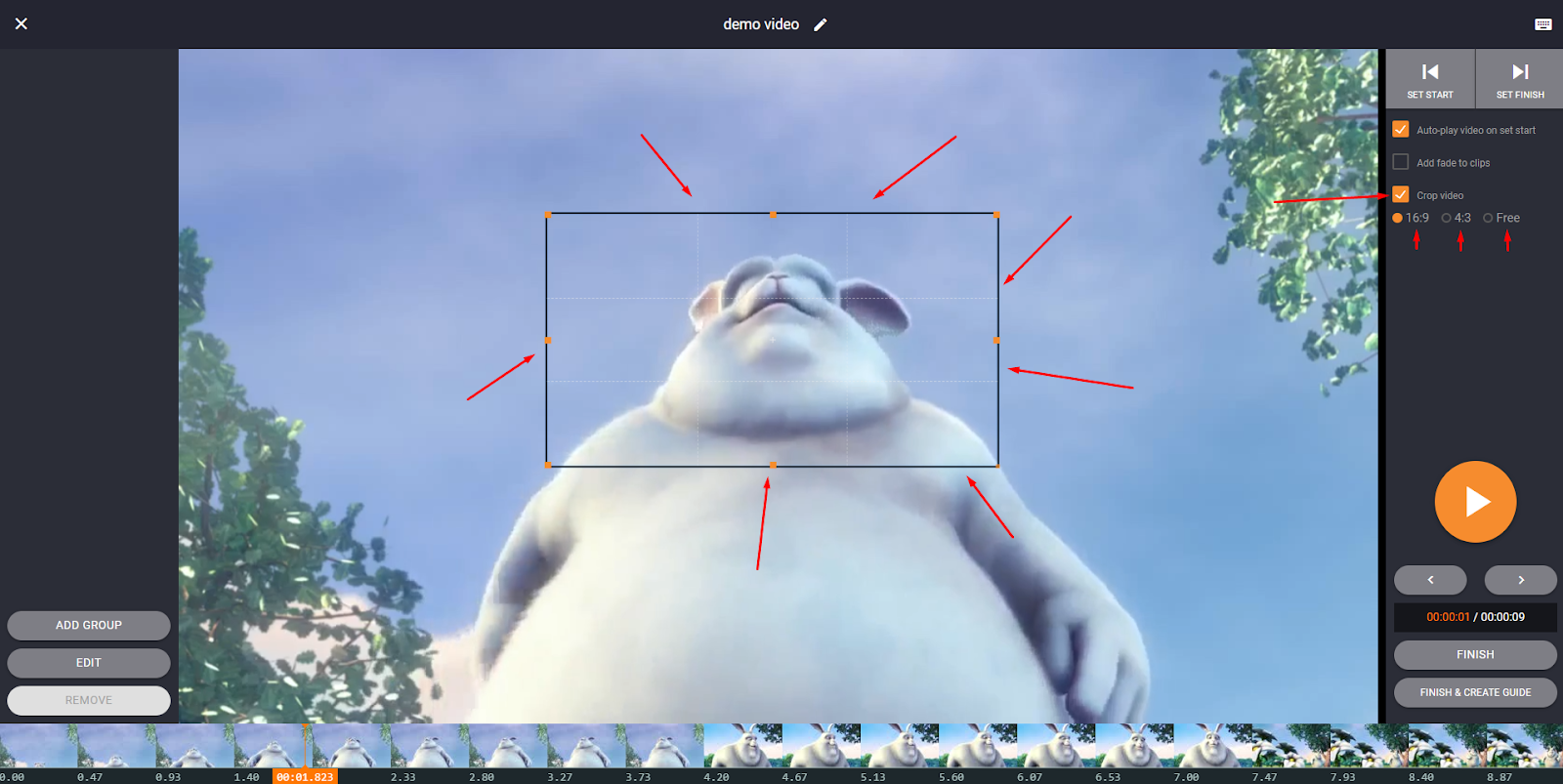
Task: Jump to 4.67 on the timeline
Action: pyautogui.click(x=794, y=777)
